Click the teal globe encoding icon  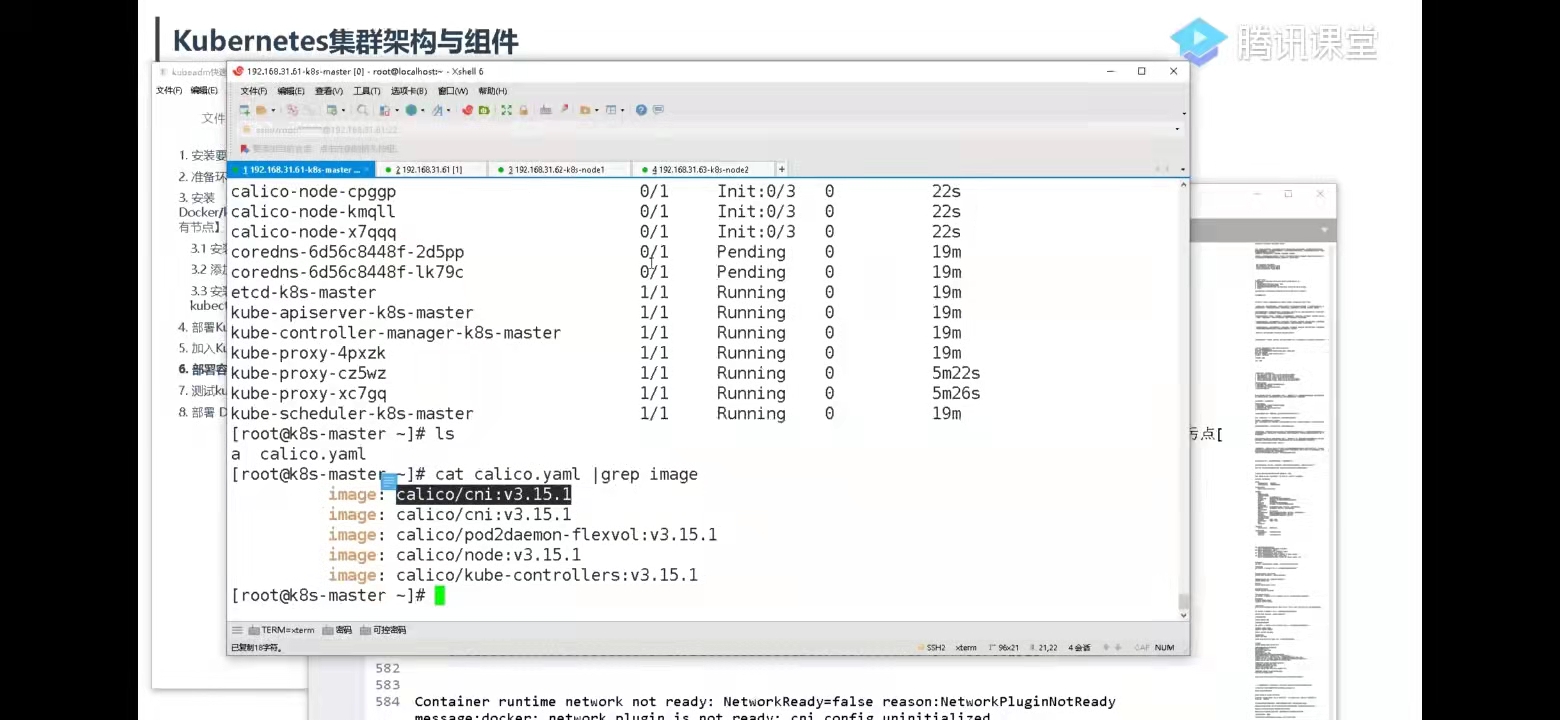411,110
